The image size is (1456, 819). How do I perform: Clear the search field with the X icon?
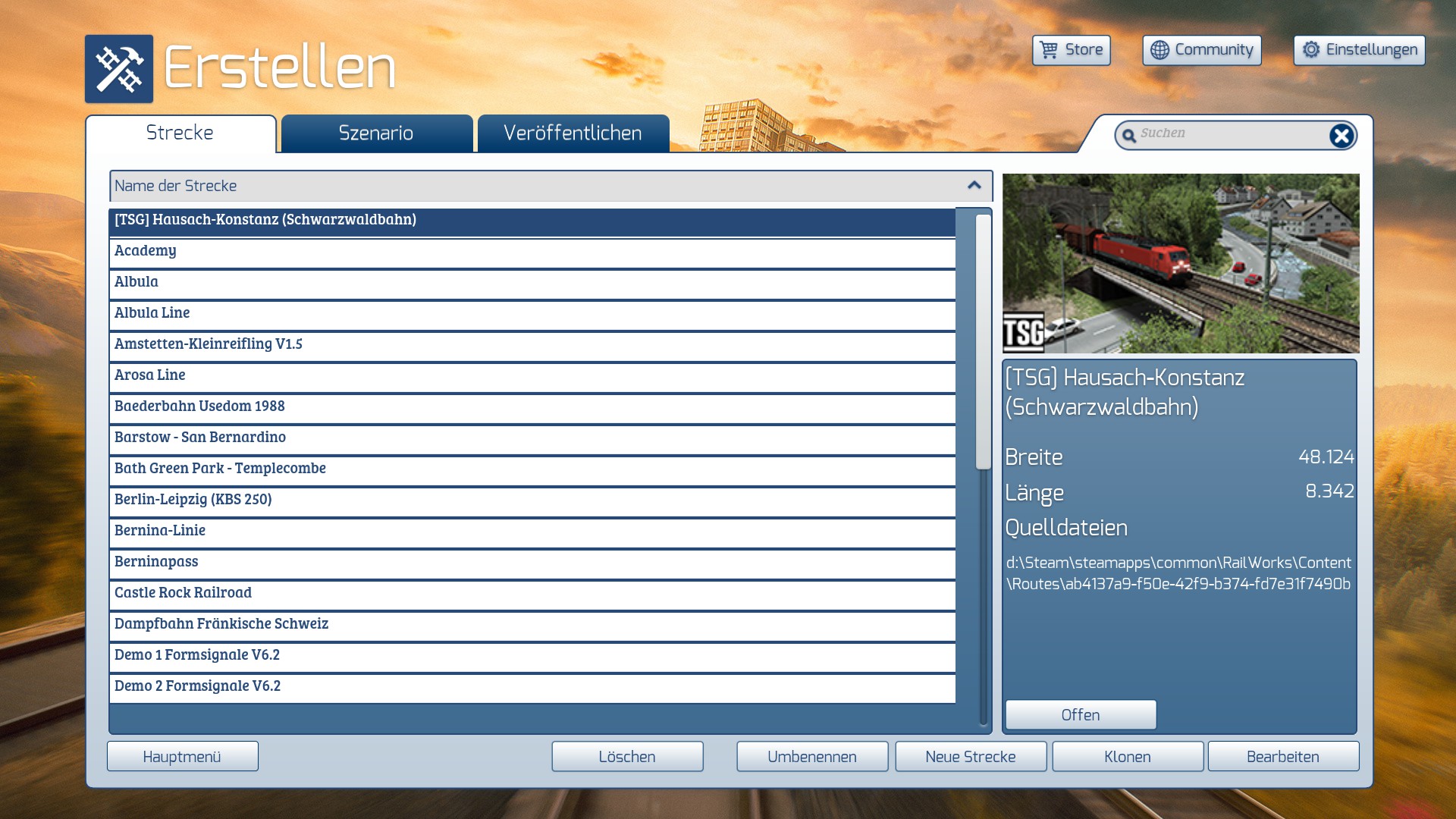(1341, 136)
